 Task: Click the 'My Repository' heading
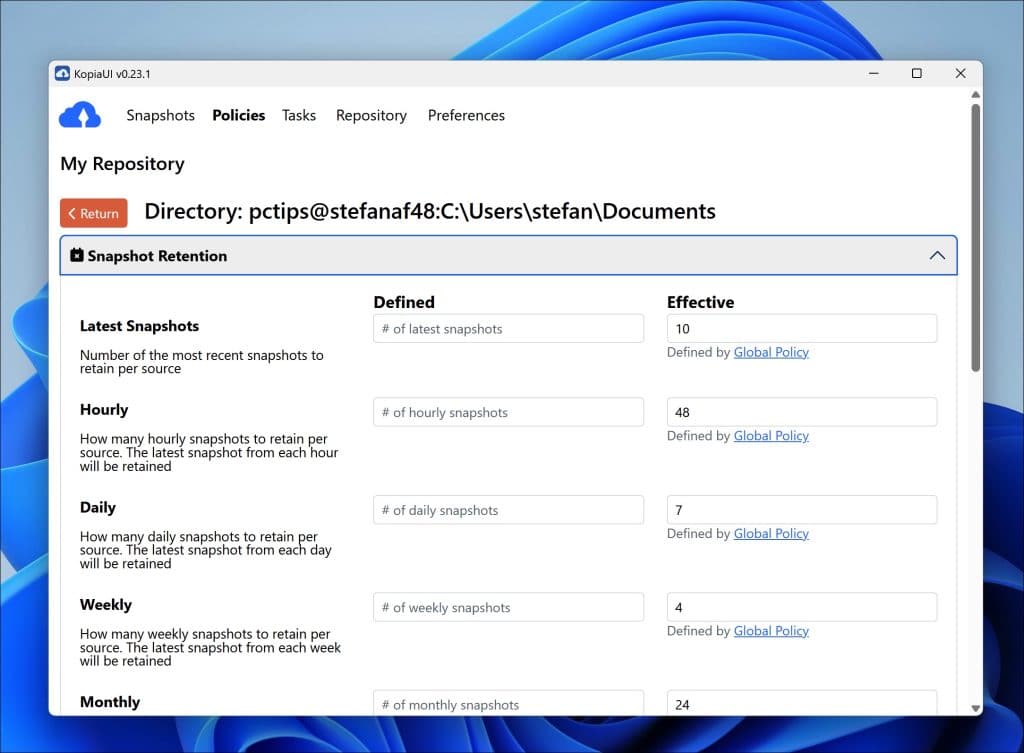coord(122,164)
